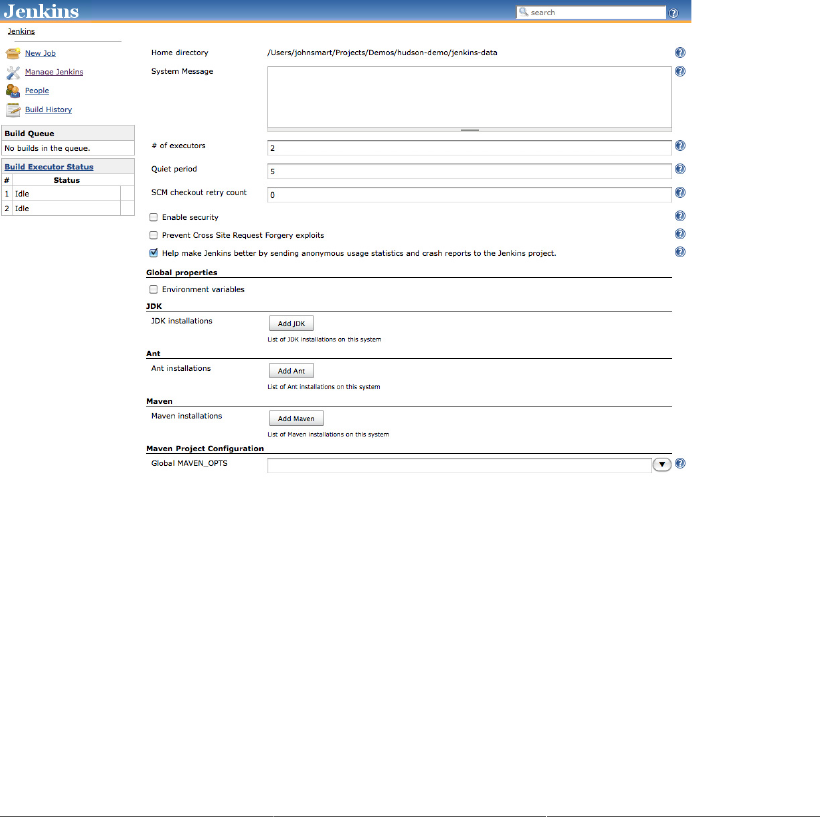Screen dimensions: 820x817
Task: Click 'List of Ant installations on this system'
Action: coord(324,387)
